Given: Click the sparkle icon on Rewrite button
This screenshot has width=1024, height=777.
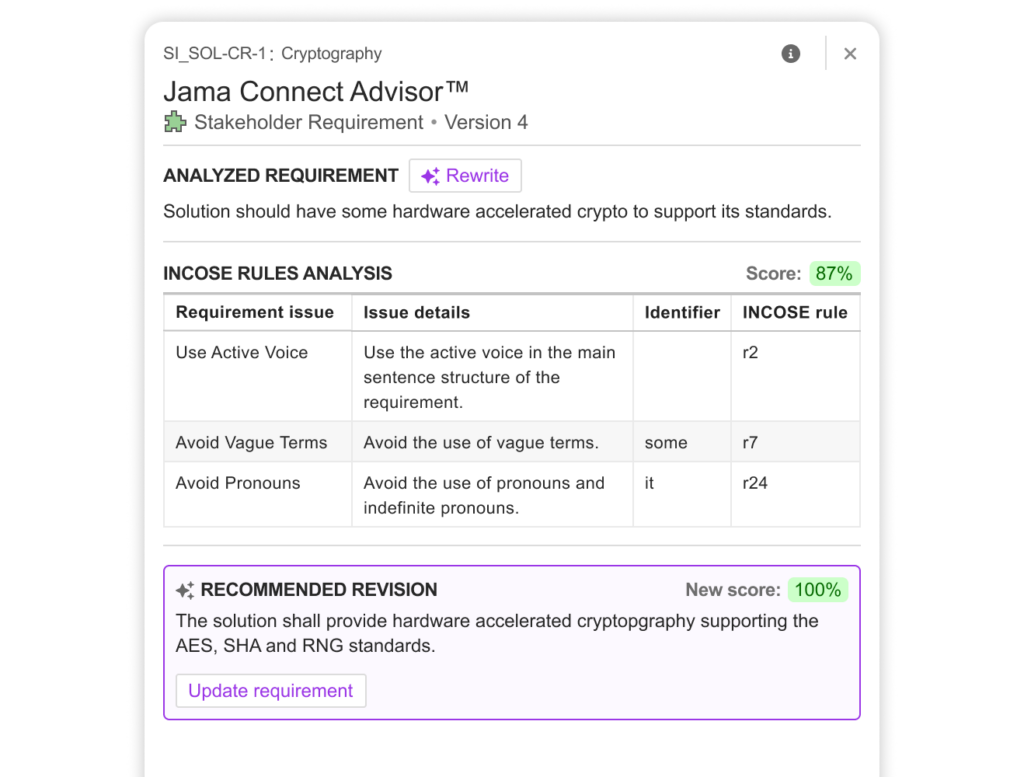Looking at the screenshot, I should tap(430, 176).
